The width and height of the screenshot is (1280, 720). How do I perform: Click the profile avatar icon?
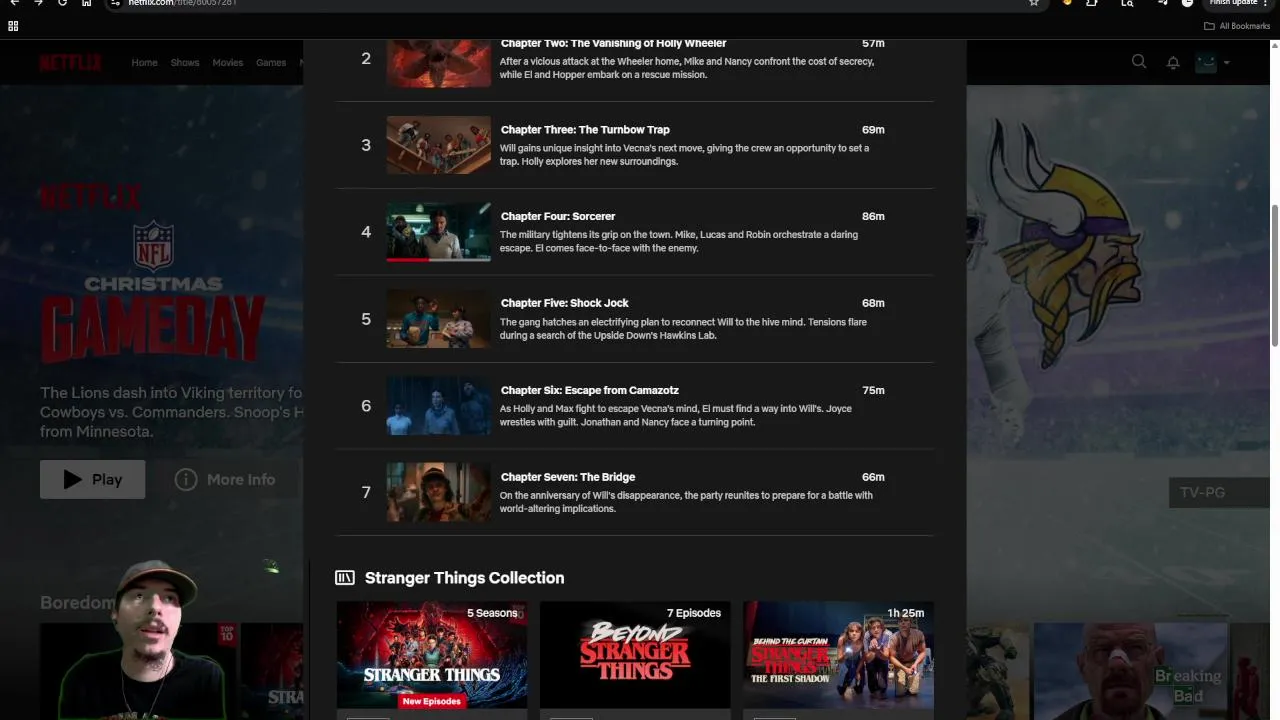[x=1205, y=62]
